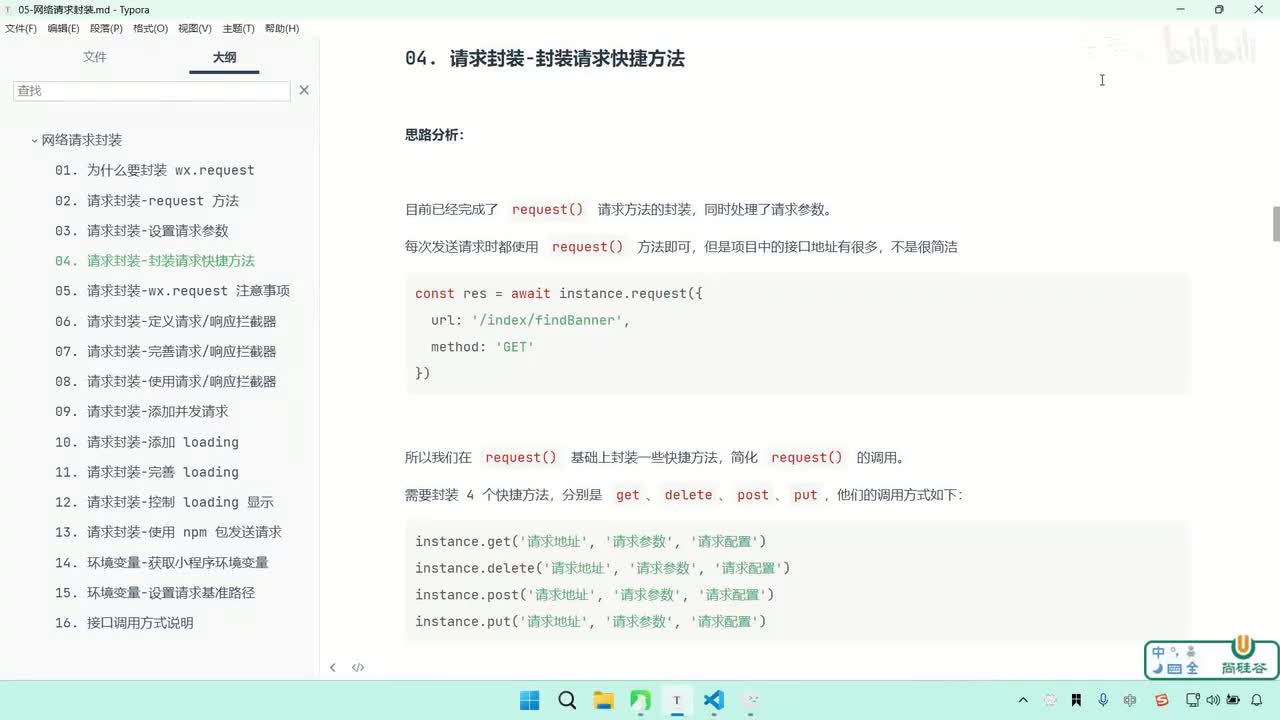Go to outline 14. 获取小程序环境变量
This screenshot has height=720, width=1280.
[162, 562]
